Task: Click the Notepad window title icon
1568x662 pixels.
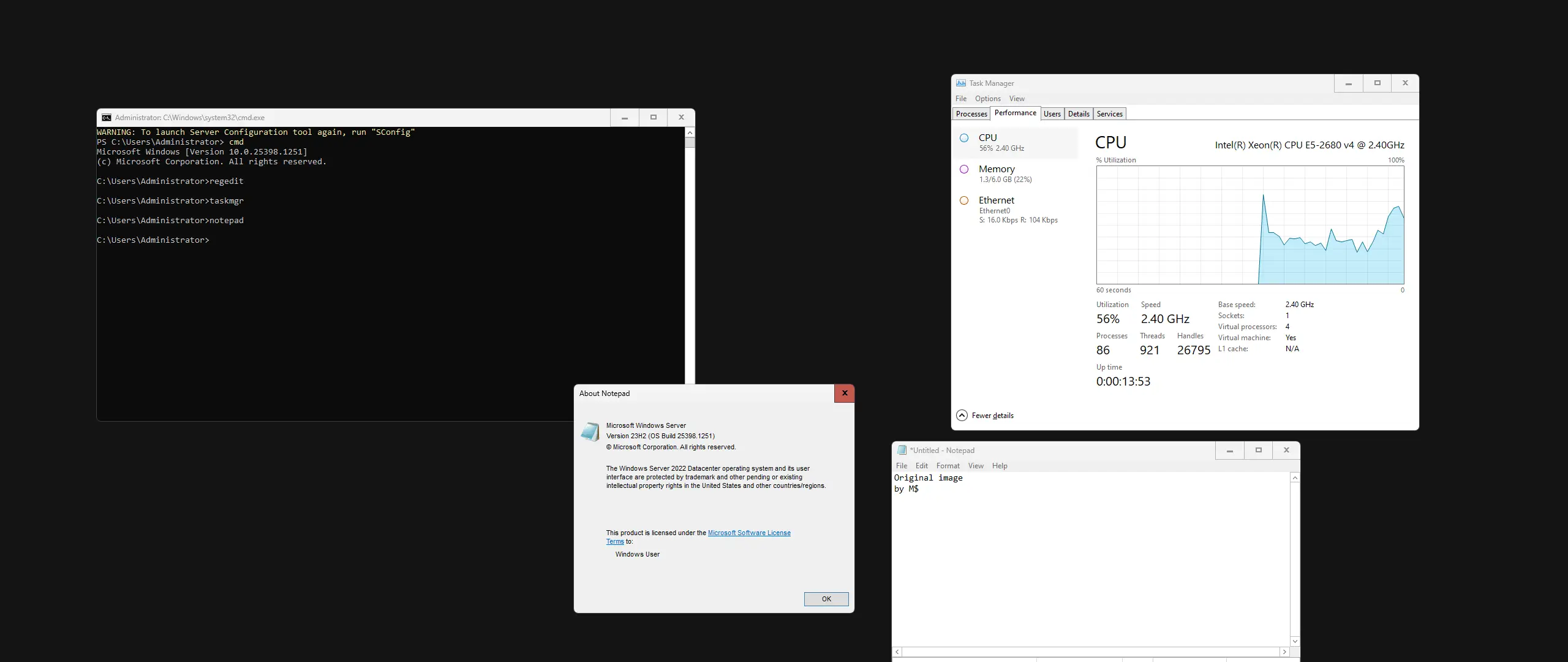Action: pos(902,450)
